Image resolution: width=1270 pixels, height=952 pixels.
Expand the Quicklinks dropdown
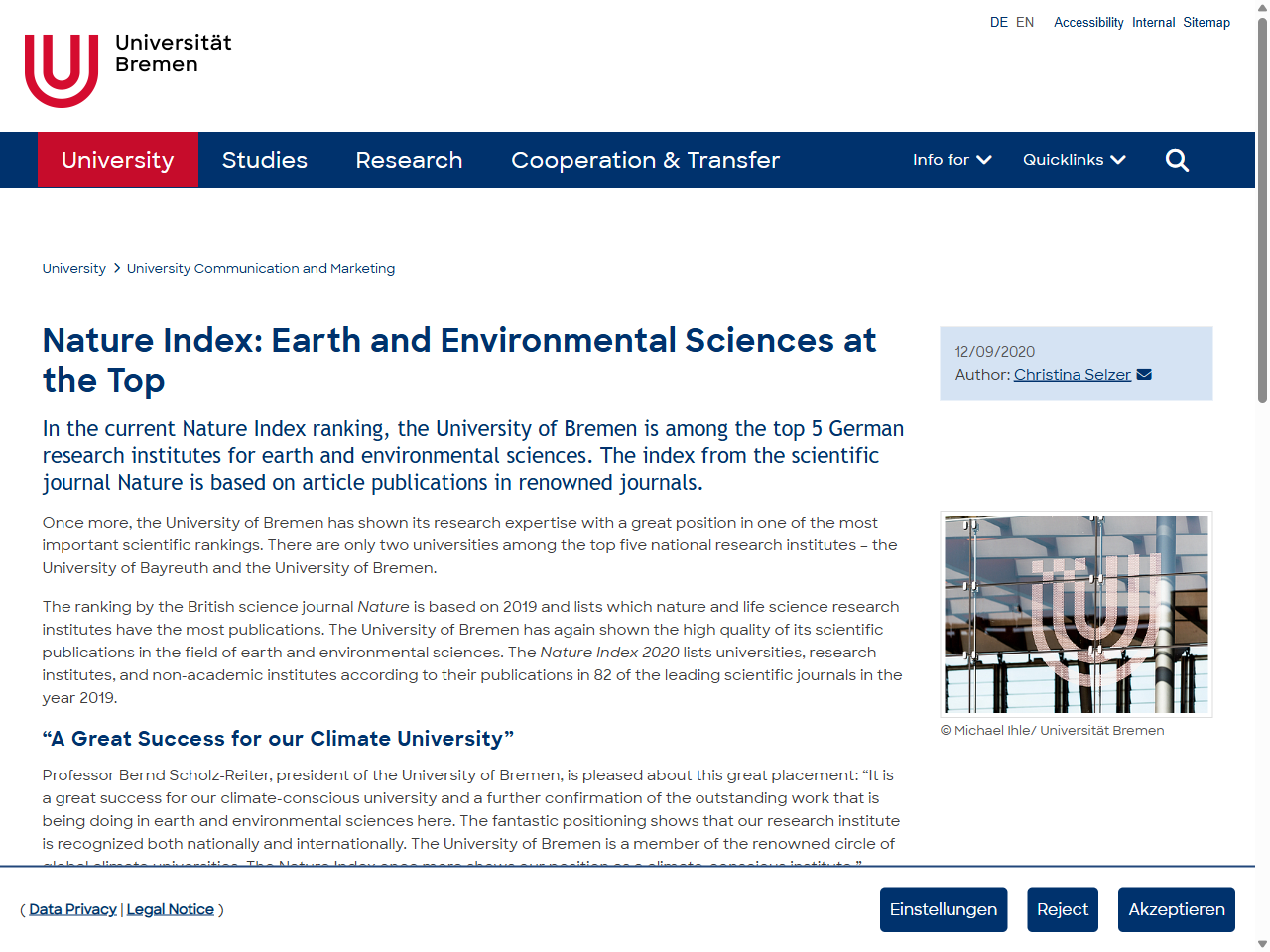click(1075, 160)
